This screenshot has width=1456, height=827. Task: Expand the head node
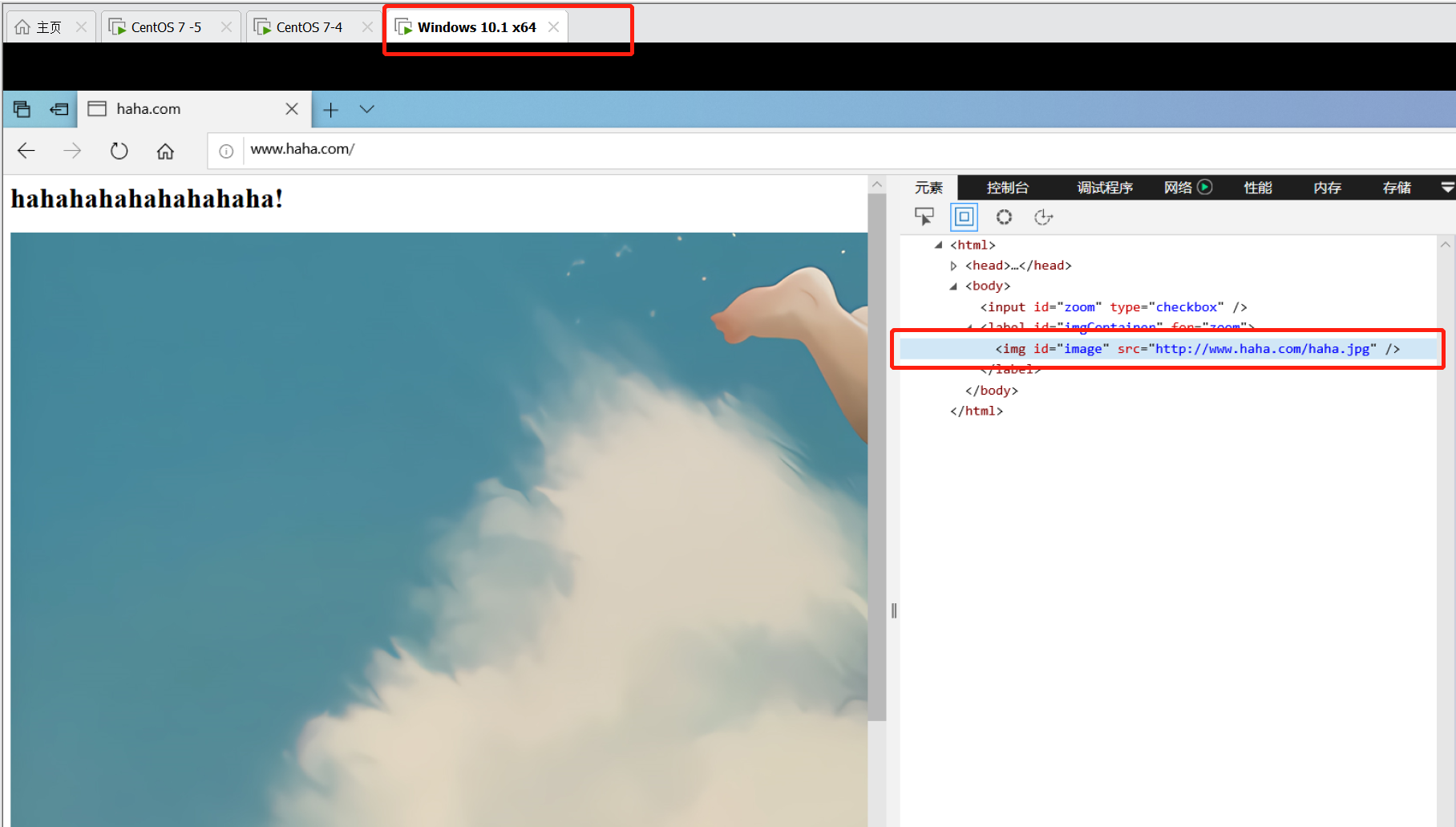[953, 266]
